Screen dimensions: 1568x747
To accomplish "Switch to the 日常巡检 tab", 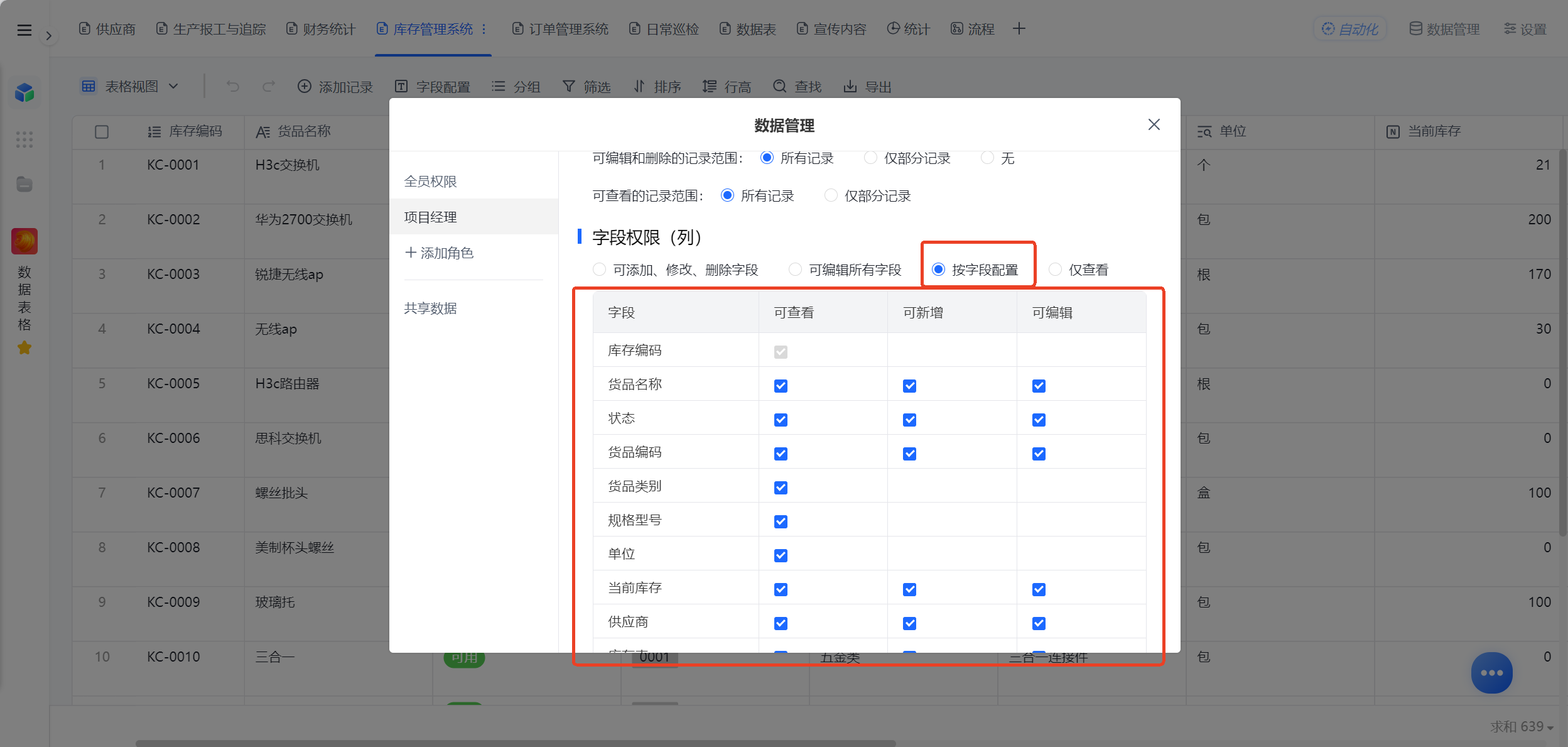I will coord(664,29).
